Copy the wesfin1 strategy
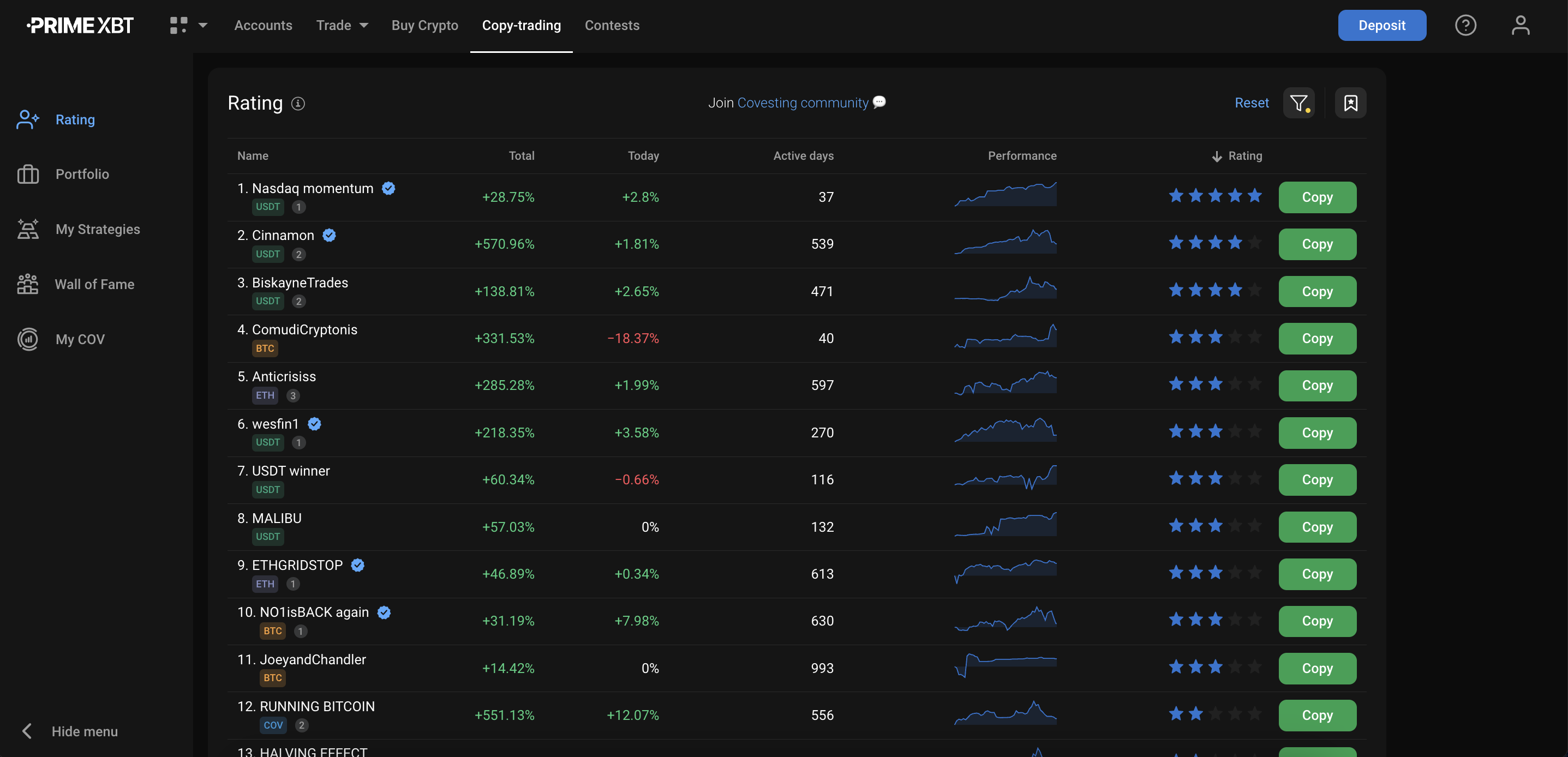1568x757 pixels. coord(1317,432)
